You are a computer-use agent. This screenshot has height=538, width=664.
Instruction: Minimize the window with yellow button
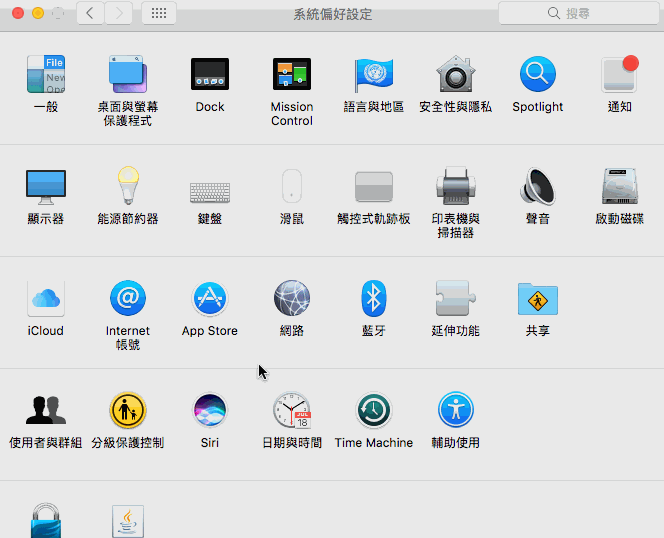(x=38, y=13)
